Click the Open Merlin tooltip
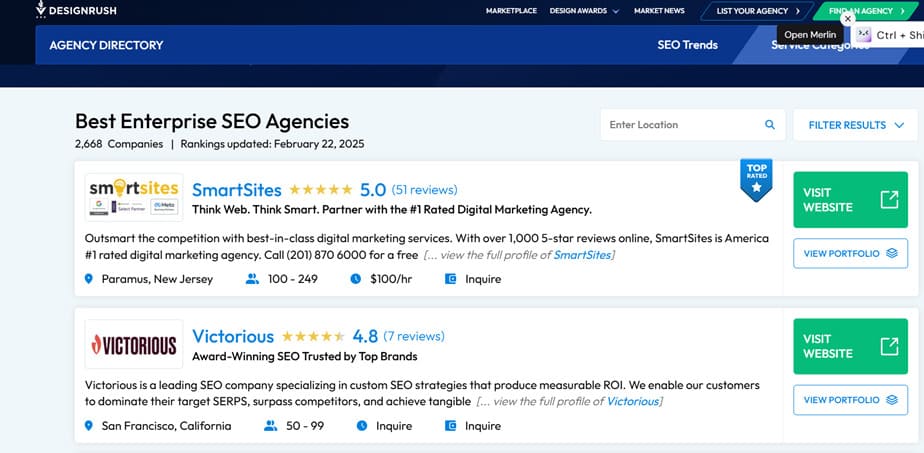Screen dimensions: 924x453 click(x=810, y=35)
